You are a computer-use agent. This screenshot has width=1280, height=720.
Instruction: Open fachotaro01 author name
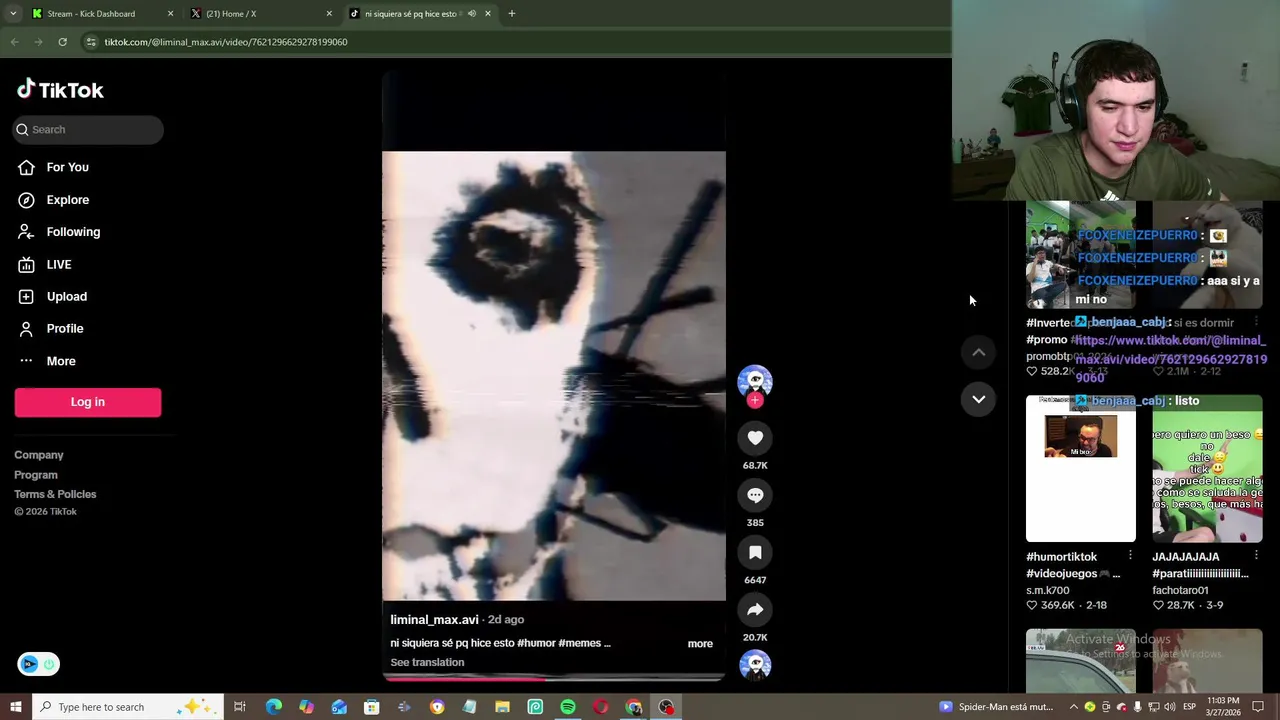pos(1180,590)
